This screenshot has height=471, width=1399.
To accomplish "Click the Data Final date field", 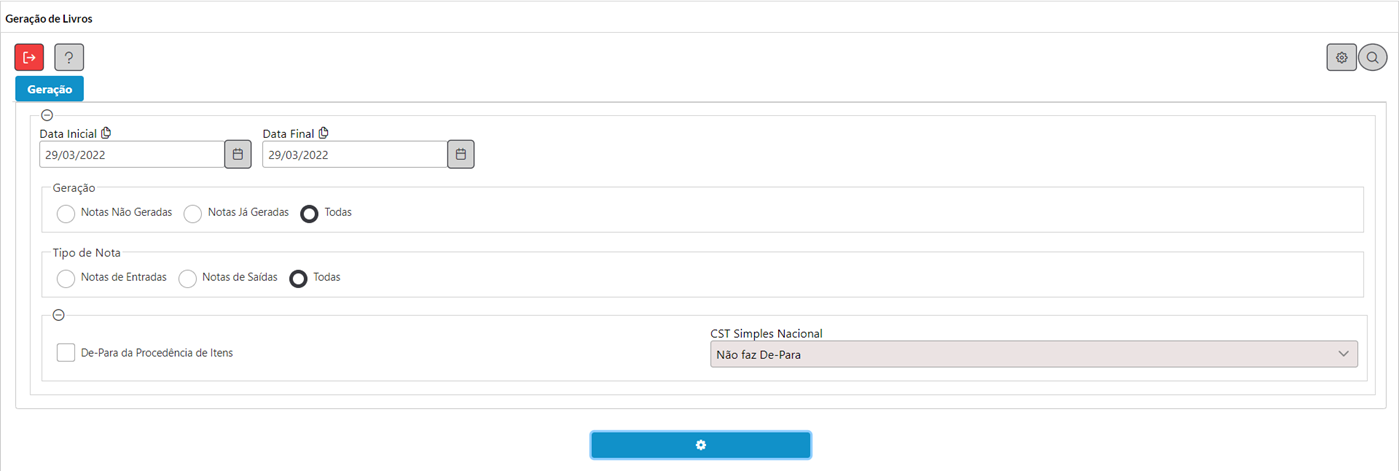I will 354,154.
